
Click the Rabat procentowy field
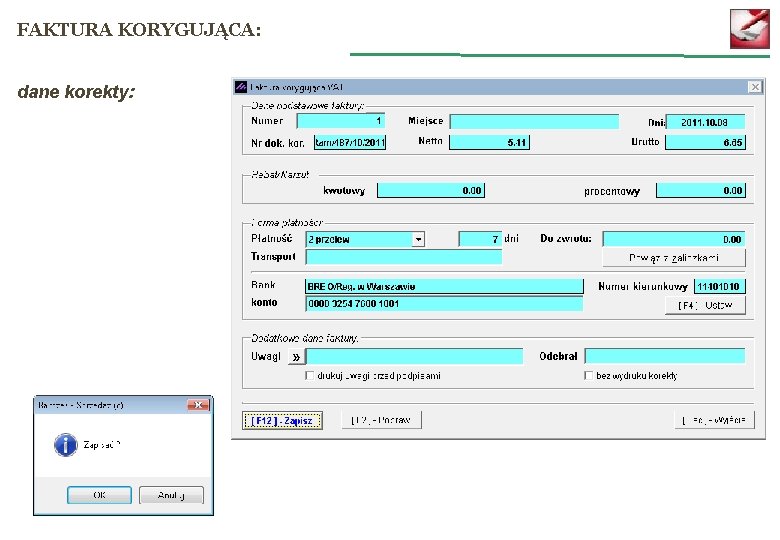pyautogui.click(x=701, y=190)
